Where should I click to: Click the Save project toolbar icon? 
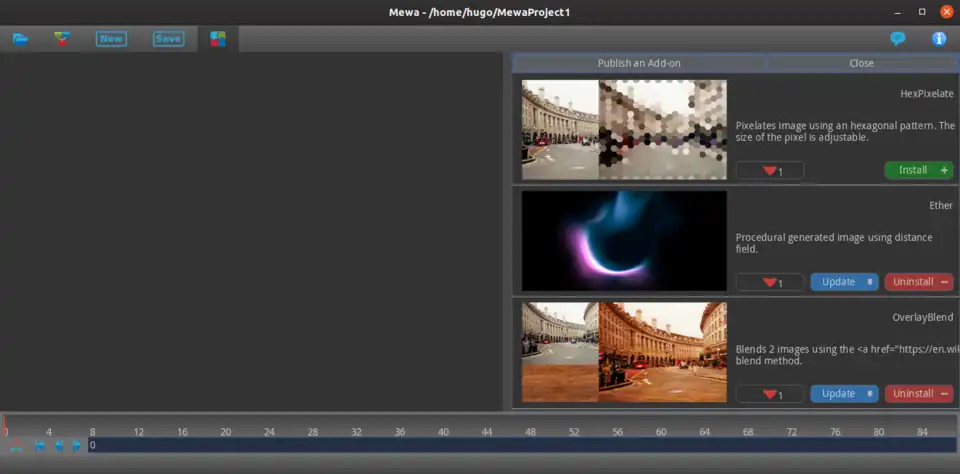click(168, 39)
